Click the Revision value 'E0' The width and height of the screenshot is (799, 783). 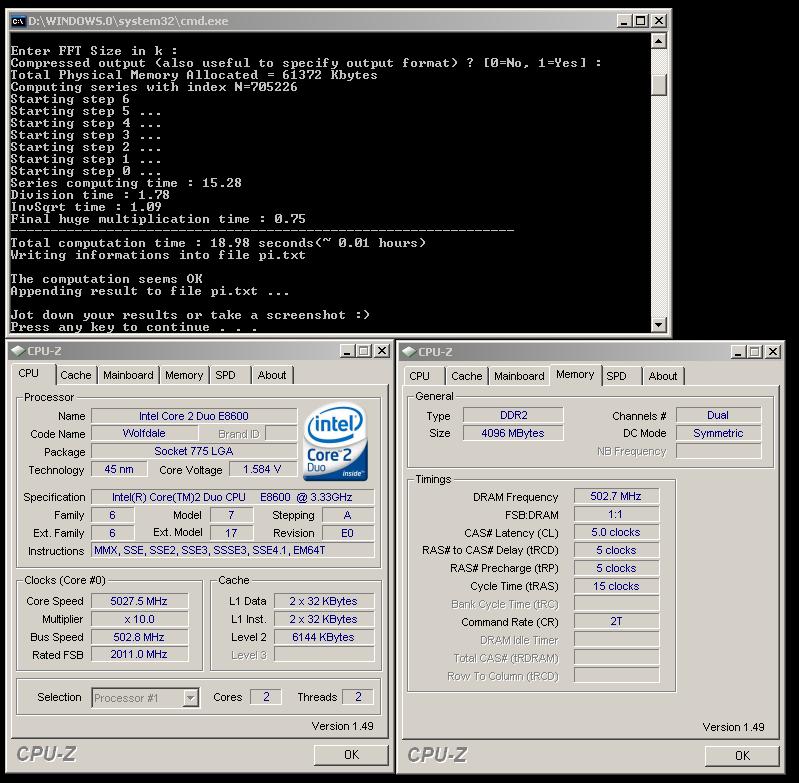tap(348, 533)
